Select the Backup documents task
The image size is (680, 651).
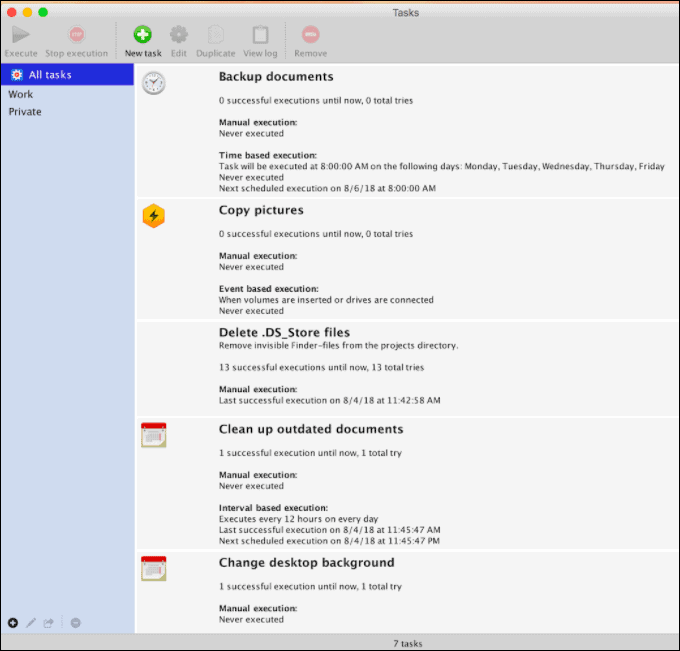click(x=276, y=77)
